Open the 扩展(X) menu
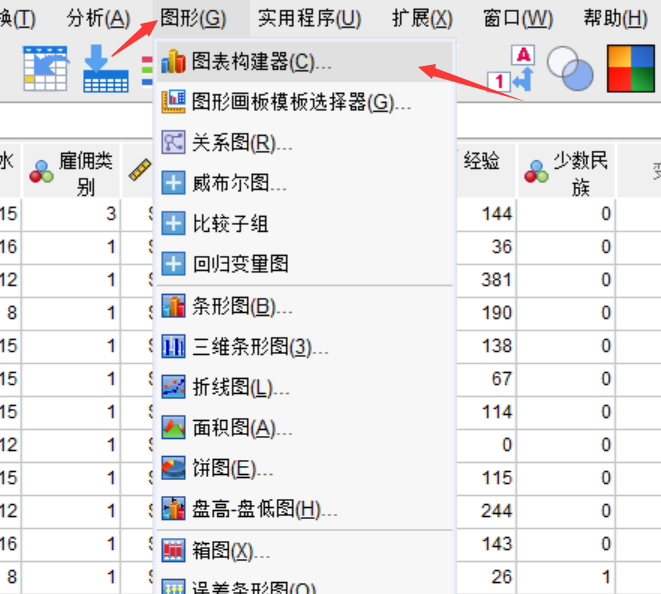 pyautogui.click(x=422, y=19)
